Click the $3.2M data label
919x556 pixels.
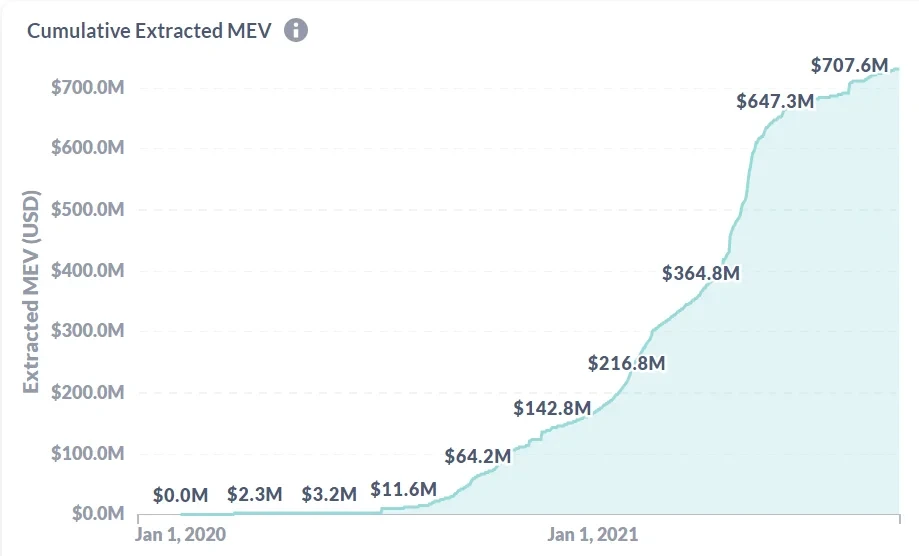click(x=329, y=494)
